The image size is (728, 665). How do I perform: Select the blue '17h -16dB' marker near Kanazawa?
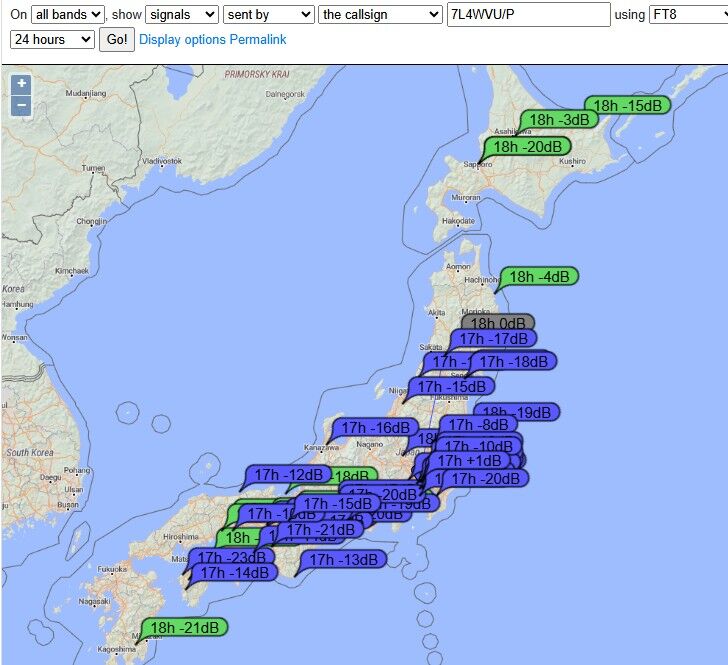coord(376,428)
